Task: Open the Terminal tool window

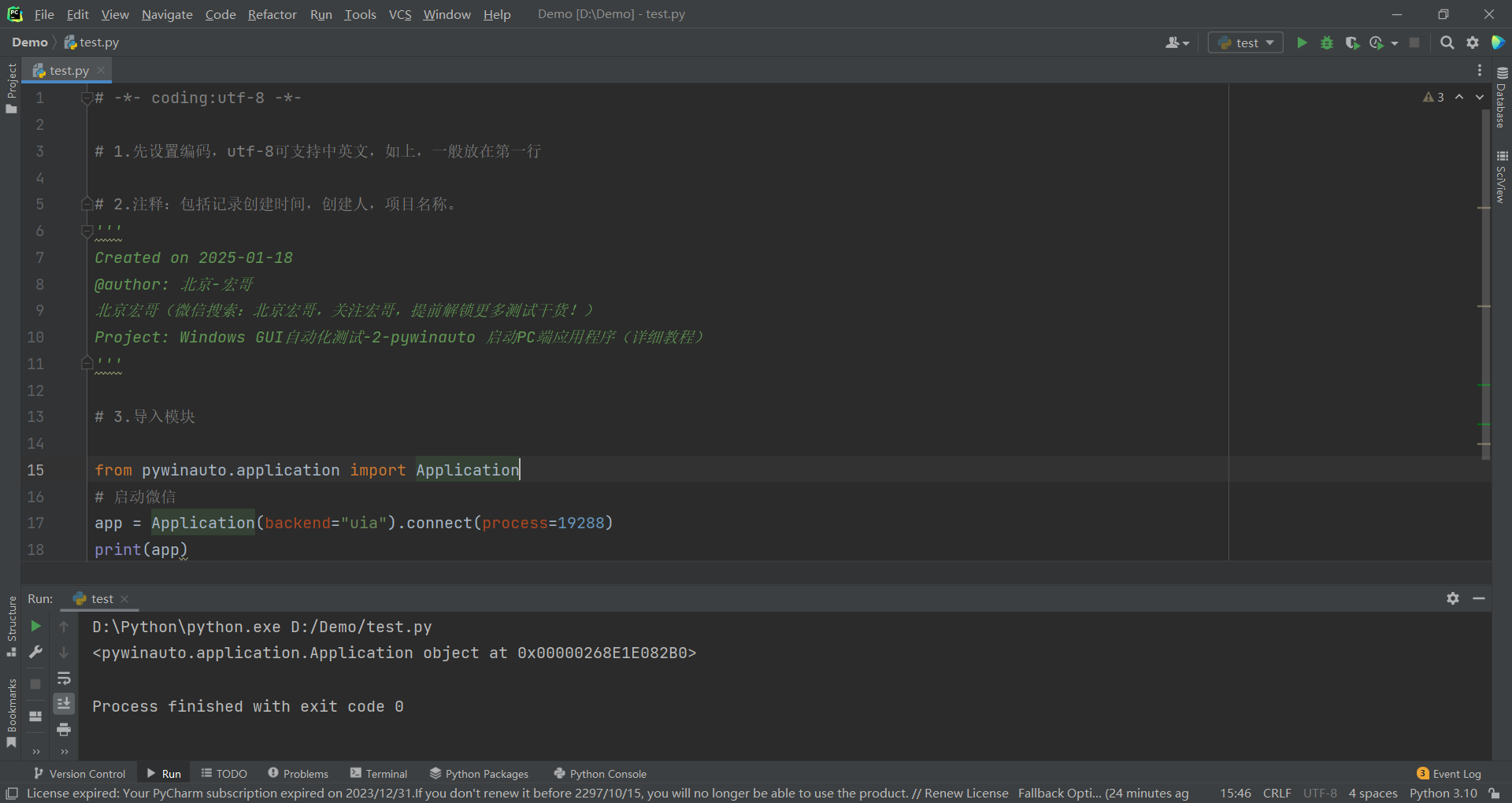Action: coord(379,774)
